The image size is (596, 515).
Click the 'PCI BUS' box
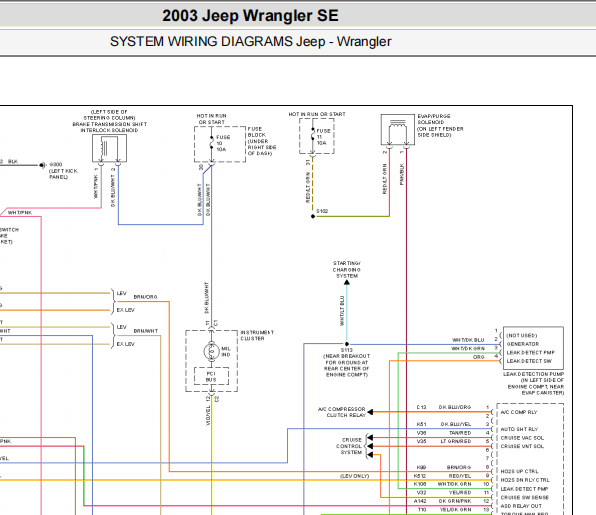tap(211, 376)
